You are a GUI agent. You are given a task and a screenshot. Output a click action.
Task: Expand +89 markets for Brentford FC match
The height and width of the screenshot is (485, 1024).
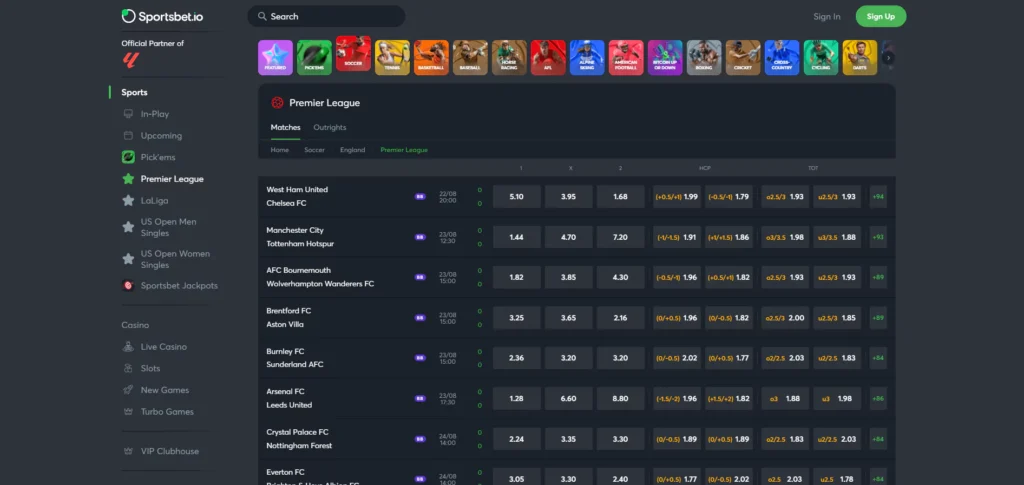pos(878,318)
